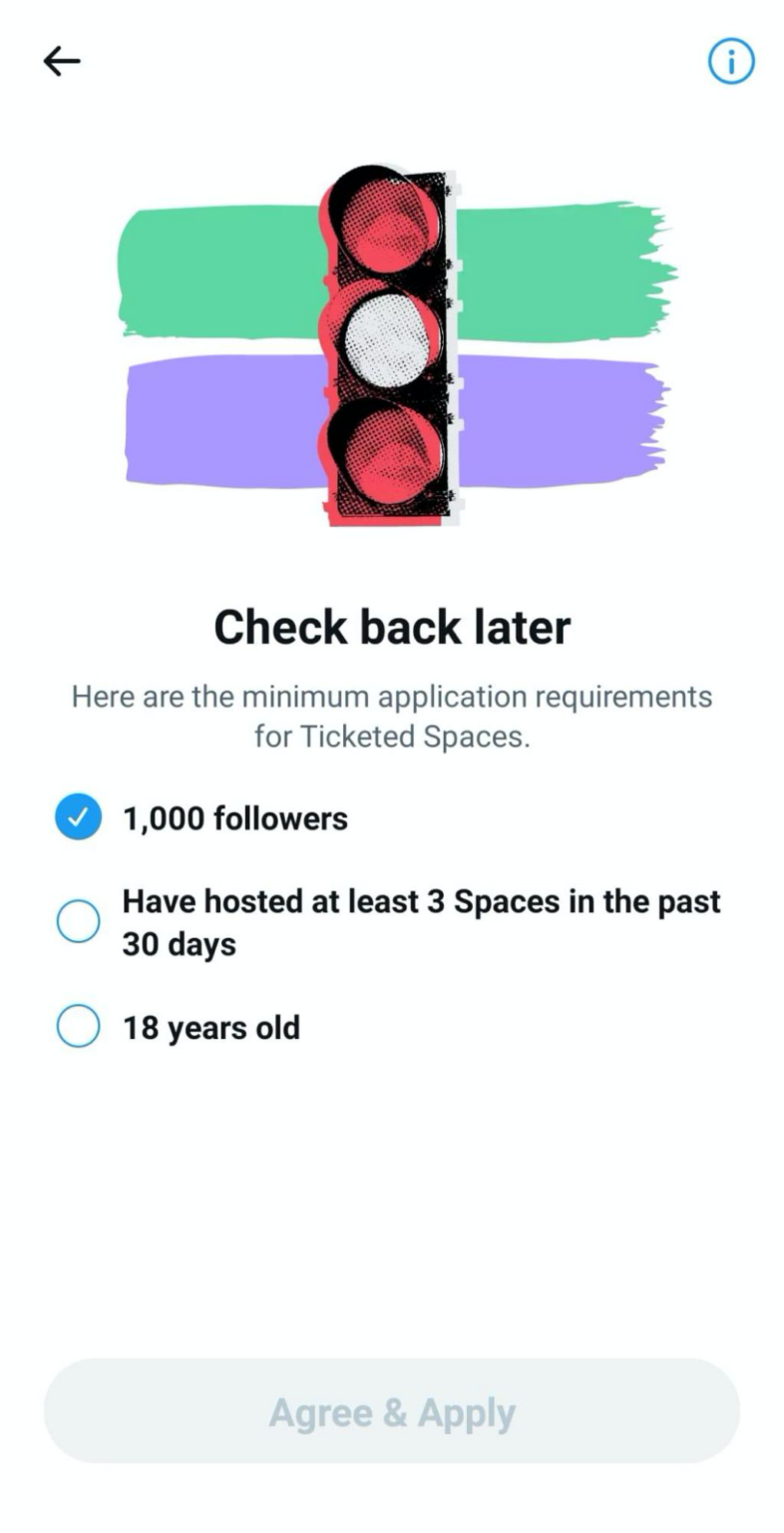Screen dimensions: 784x1533
Task: Click the top red traffic light lamp
Action: click(x=385, y=226)
